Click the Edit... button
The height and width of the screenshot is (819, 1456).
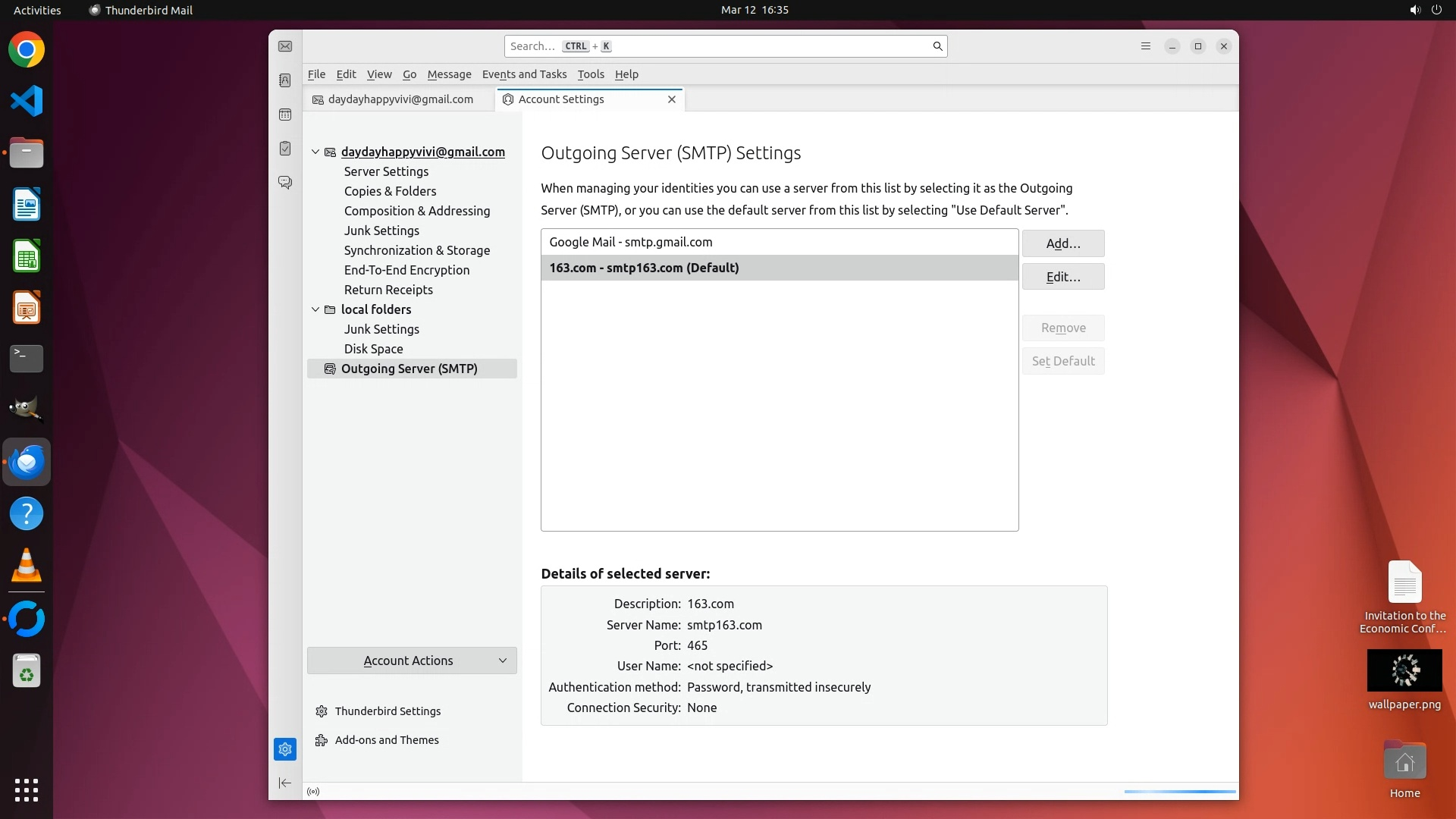coord(1062,277)
